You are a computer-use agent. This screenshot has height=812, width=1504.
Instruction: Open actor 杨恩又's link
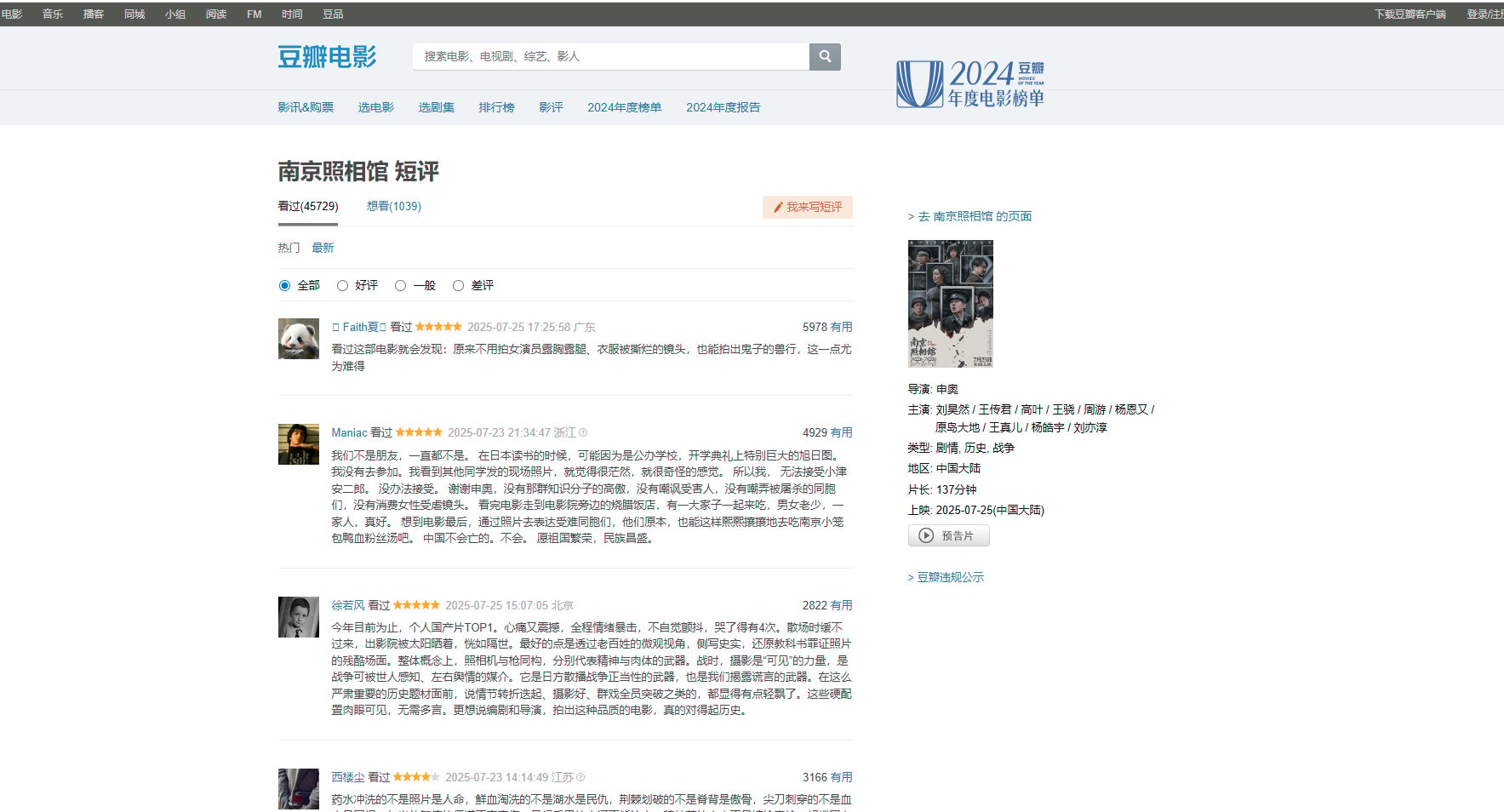coord(1132,409)
